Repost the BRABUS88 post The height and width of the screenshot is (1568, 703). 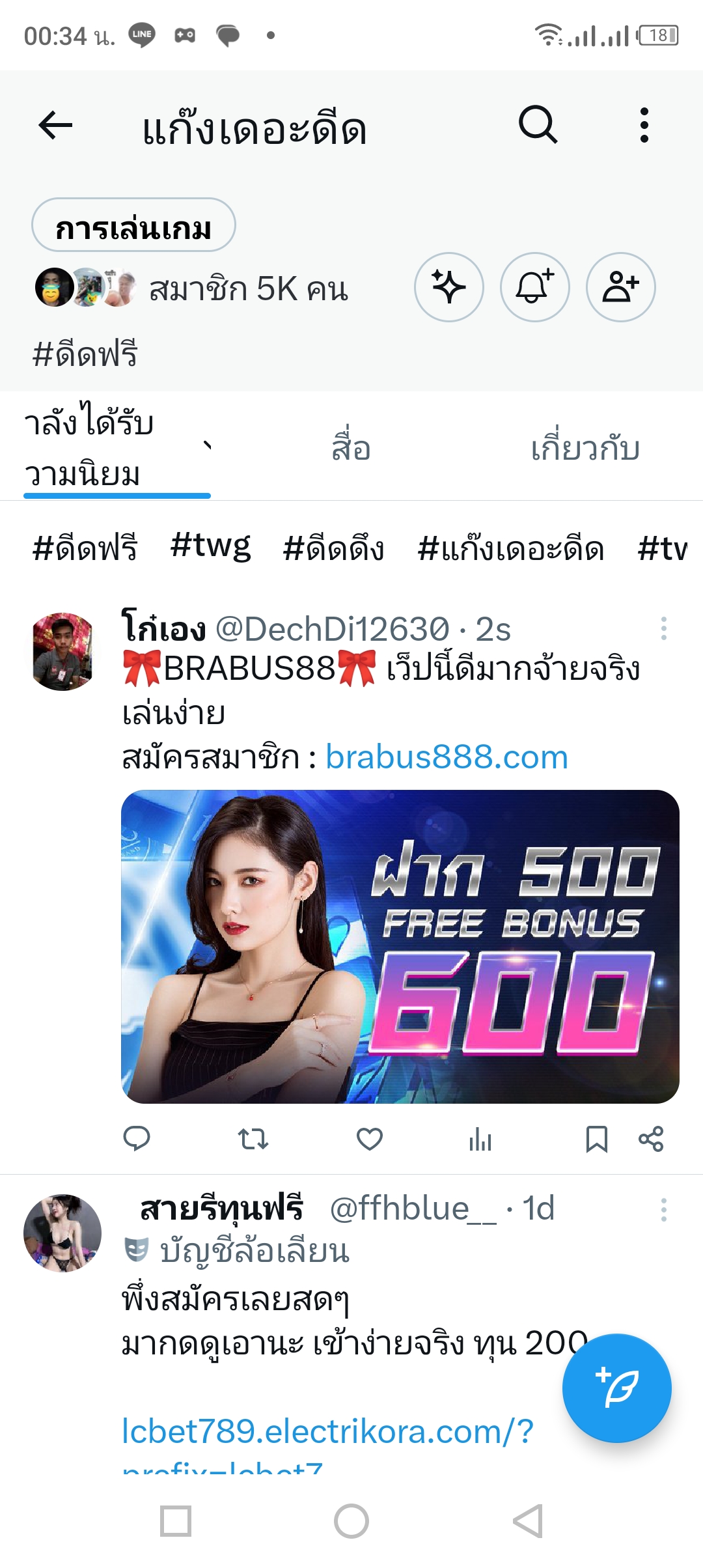(x=253, y=1139)
